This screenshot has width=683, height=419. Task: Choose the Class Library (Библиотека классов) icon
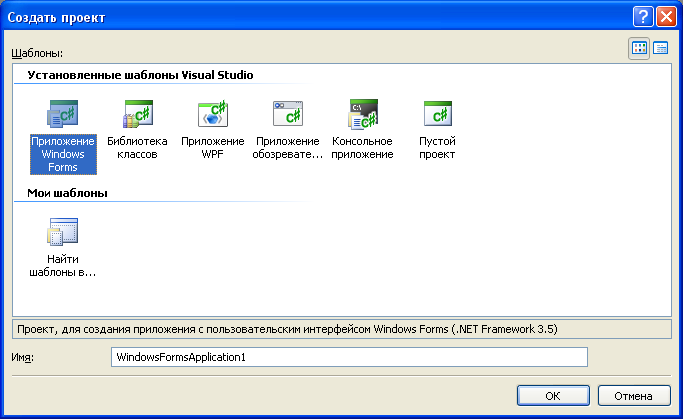pos(138,114)
